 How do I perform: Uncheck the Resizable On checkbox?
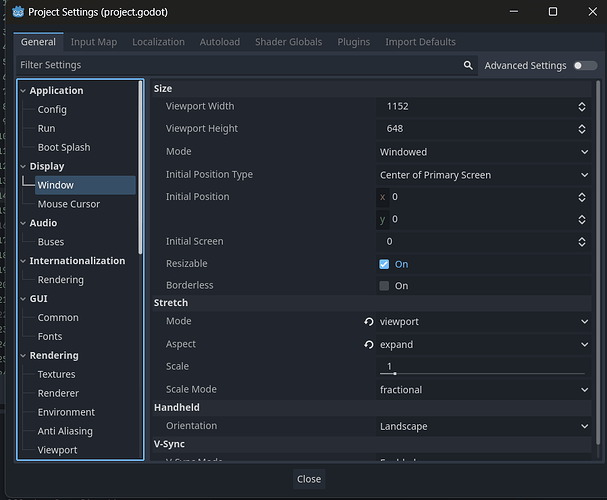pos(384,264)
